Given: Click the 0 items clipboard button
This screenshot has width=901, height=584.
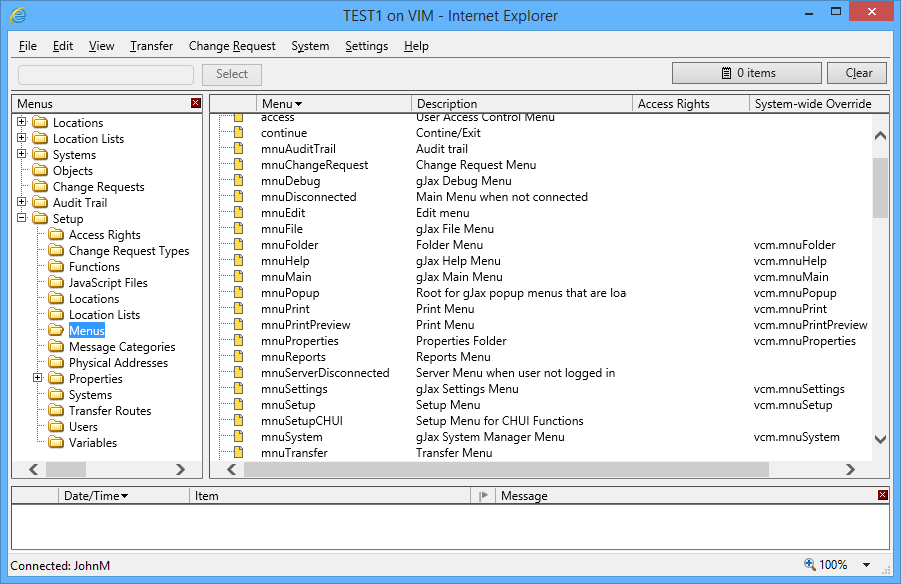Looking at the screenshot, I should point(747,73).
